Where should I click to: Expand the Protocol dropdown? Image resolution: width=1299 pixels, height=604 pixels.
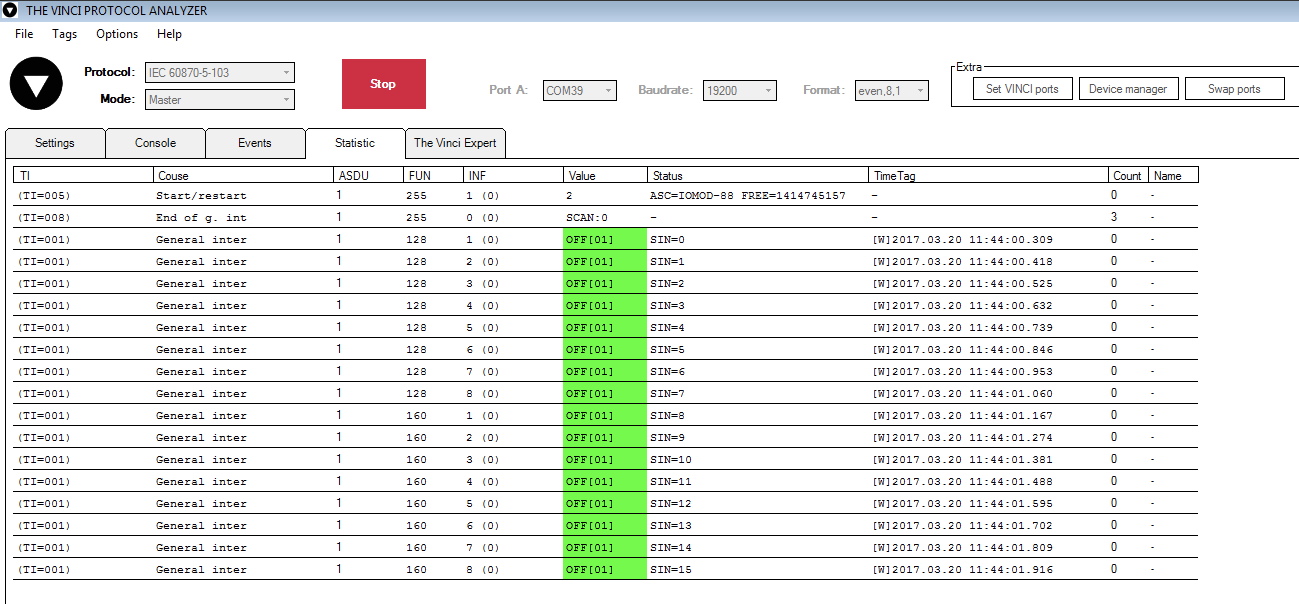tap(220, 72)
